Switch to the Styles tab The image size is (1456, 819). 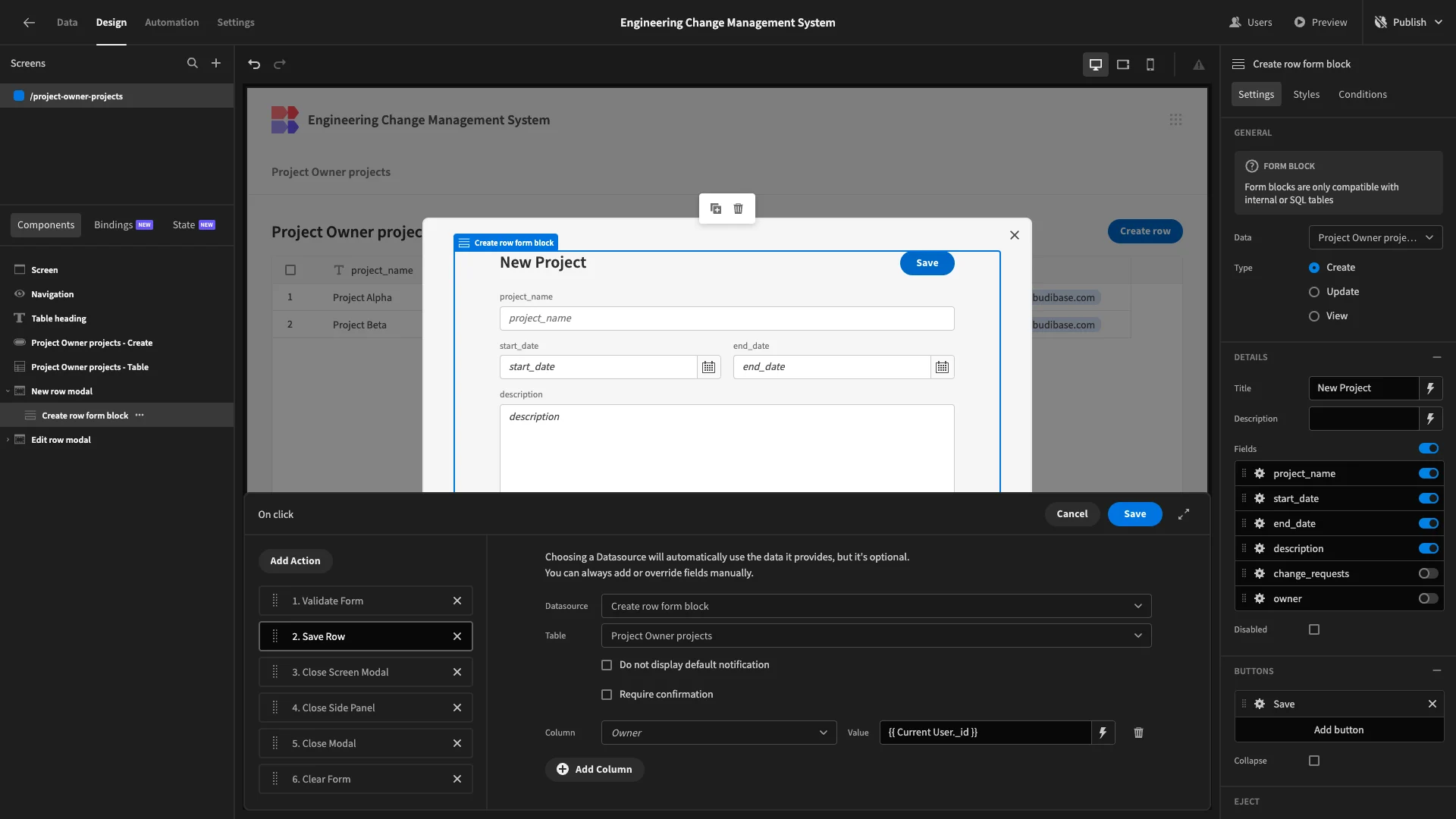1306,94
